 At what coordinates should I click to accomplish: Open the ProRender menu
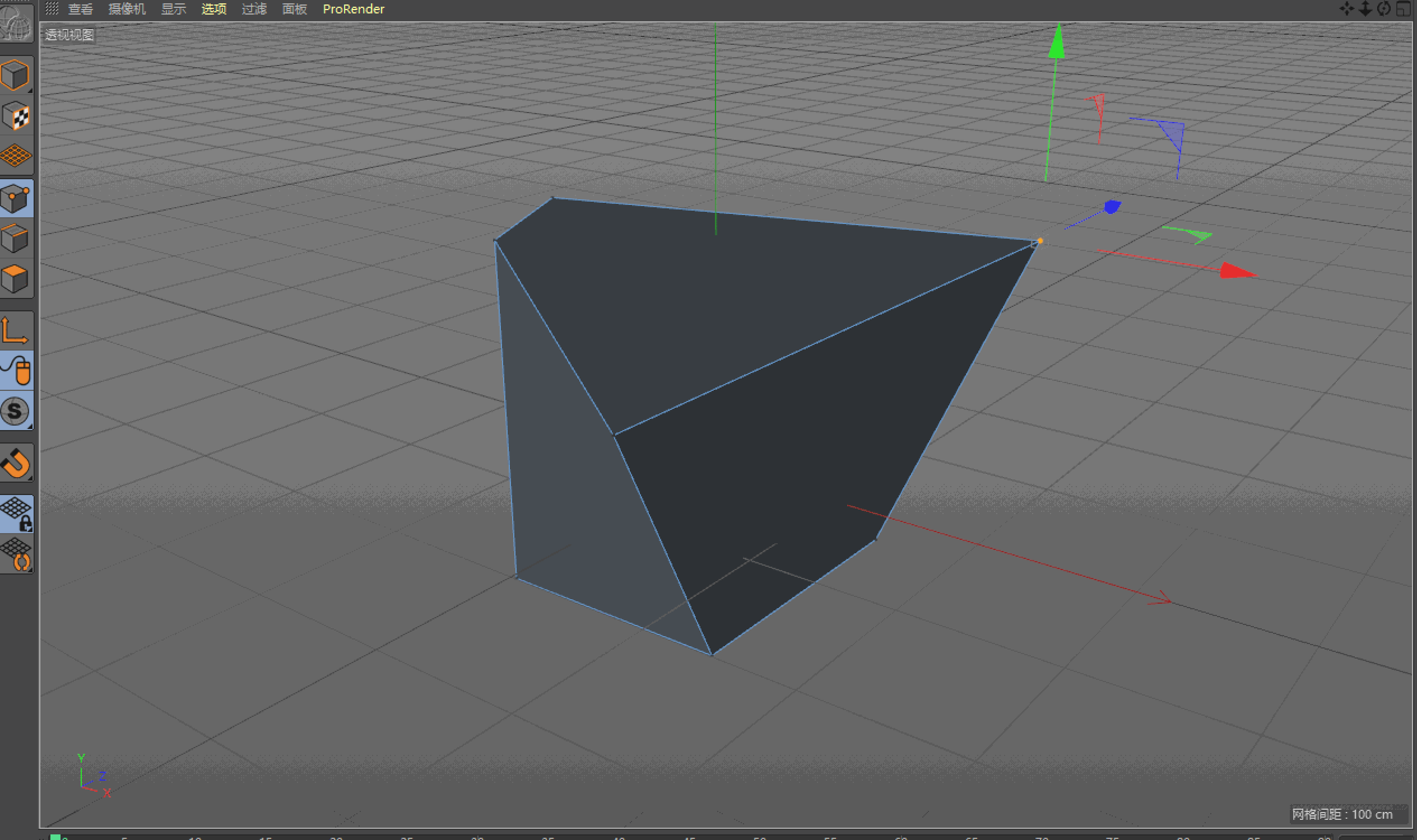[354, 9]
